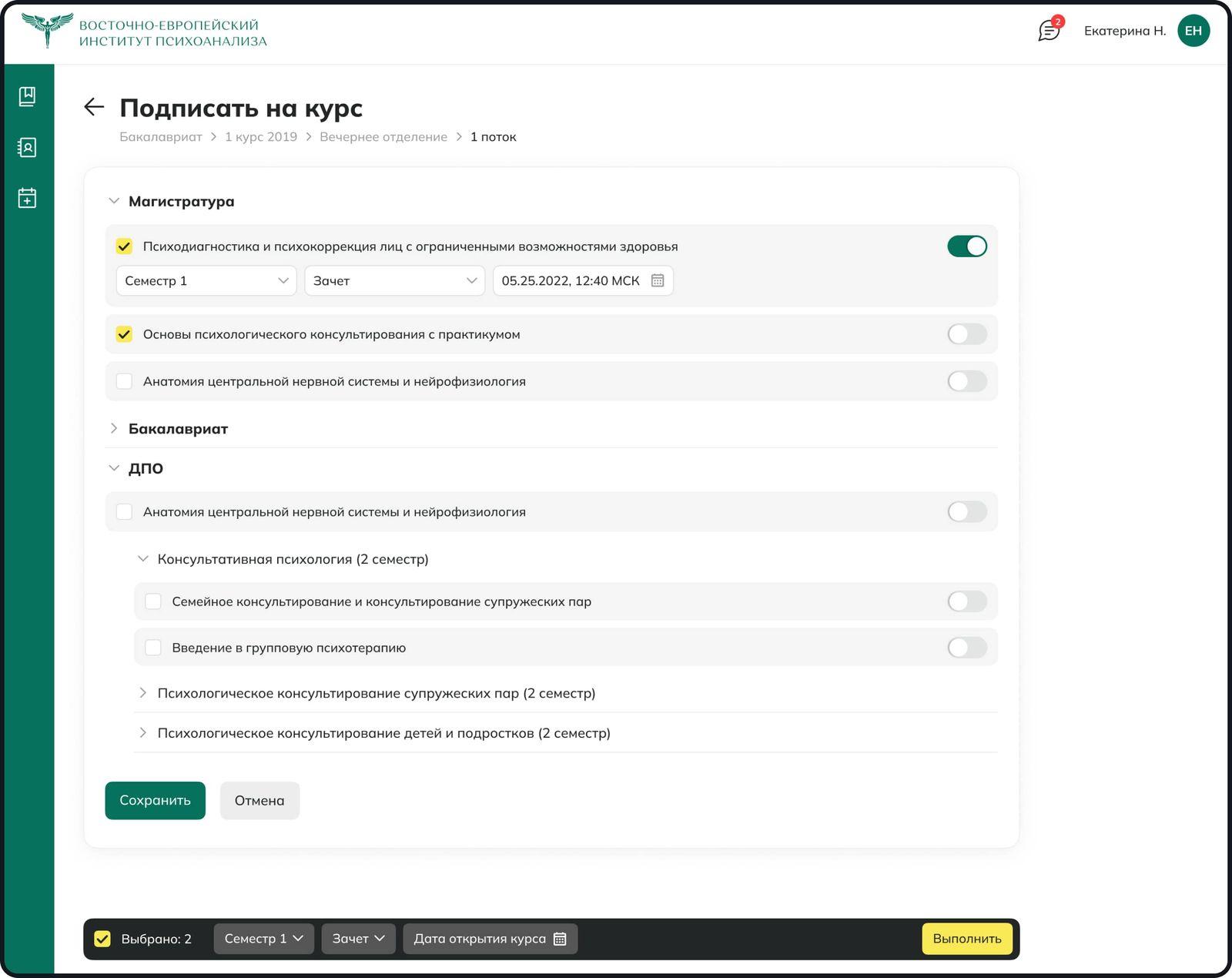Click Дата открытия курса date picker field
The height and width of the screenshot is (978, 1232).
tap(490, 939)
